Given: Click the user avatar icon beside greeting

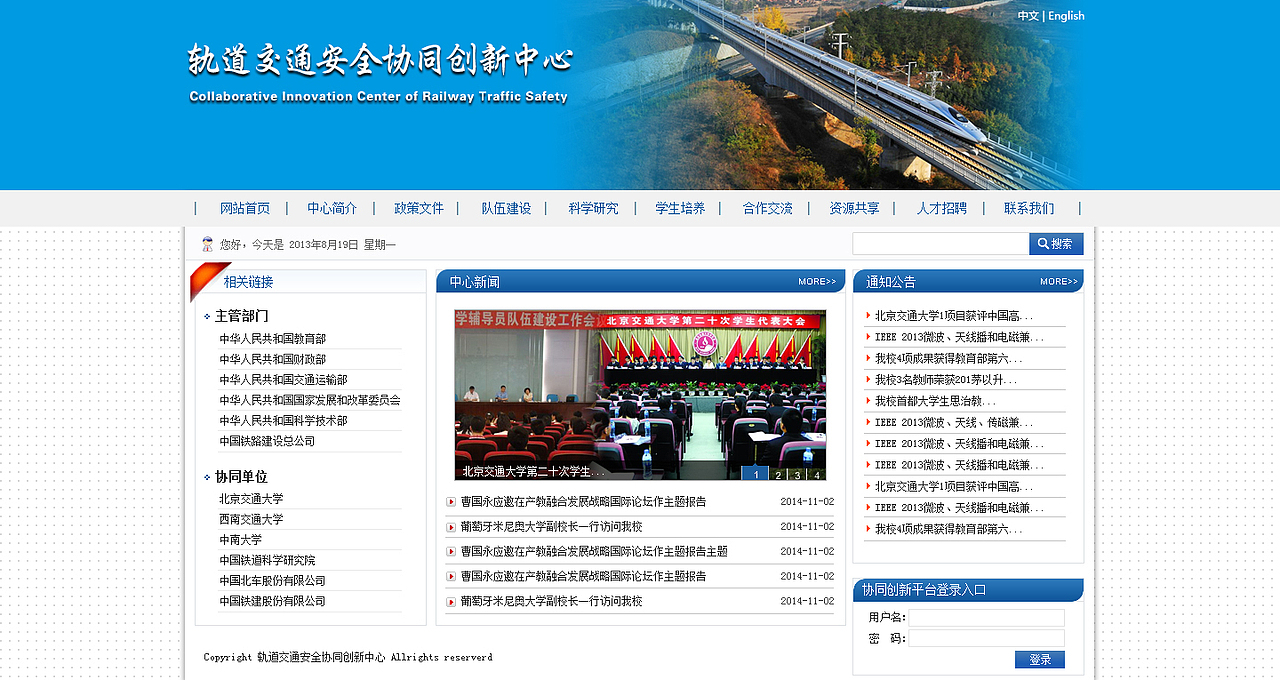Looking at the screenshot, I should [208, 244].
